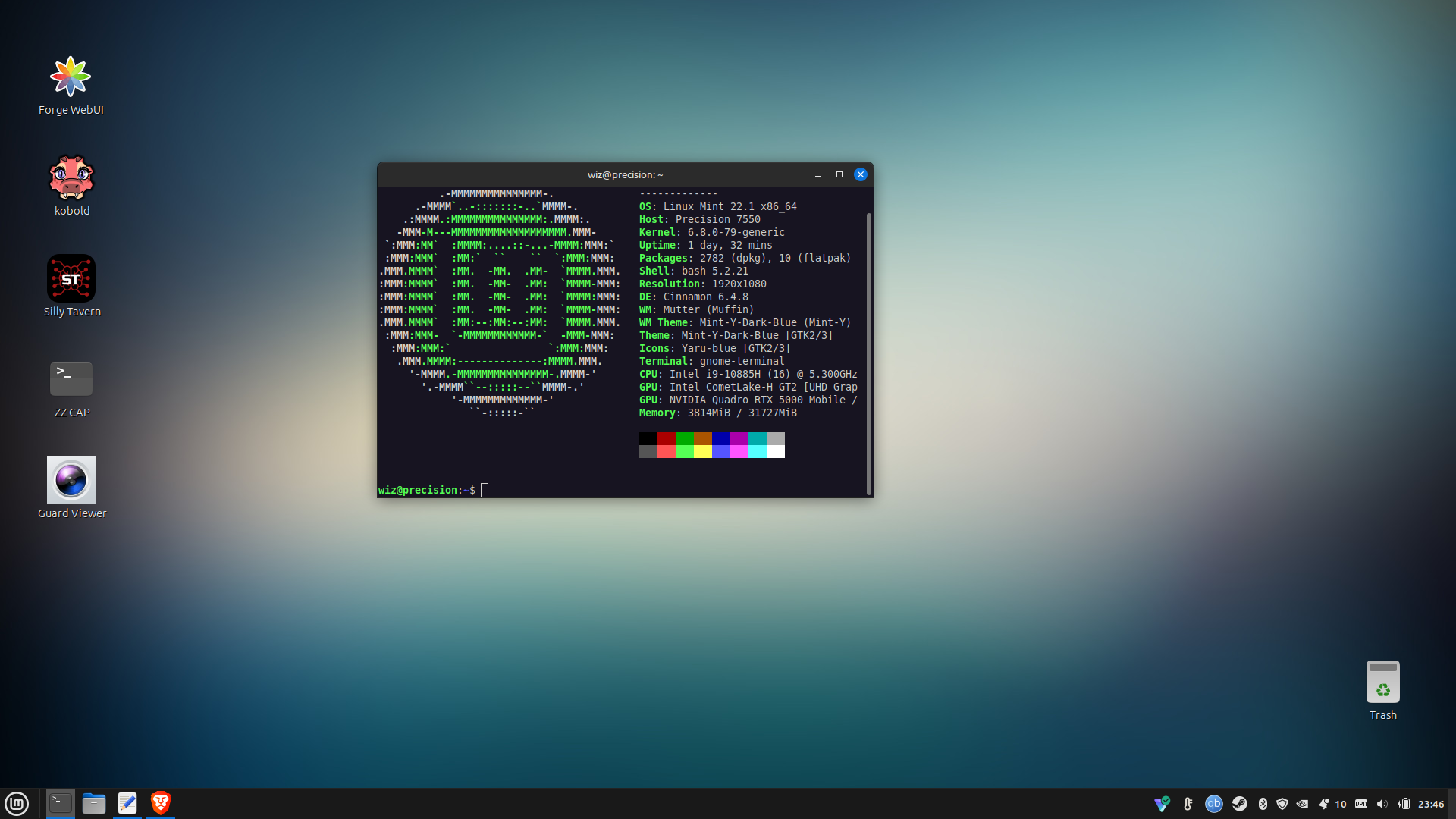Click the OS line 'Linux Mint 22.1 x86_64'
This screenshot has height=819, width=1456.
pyautogui.click(x=717, y=206)
